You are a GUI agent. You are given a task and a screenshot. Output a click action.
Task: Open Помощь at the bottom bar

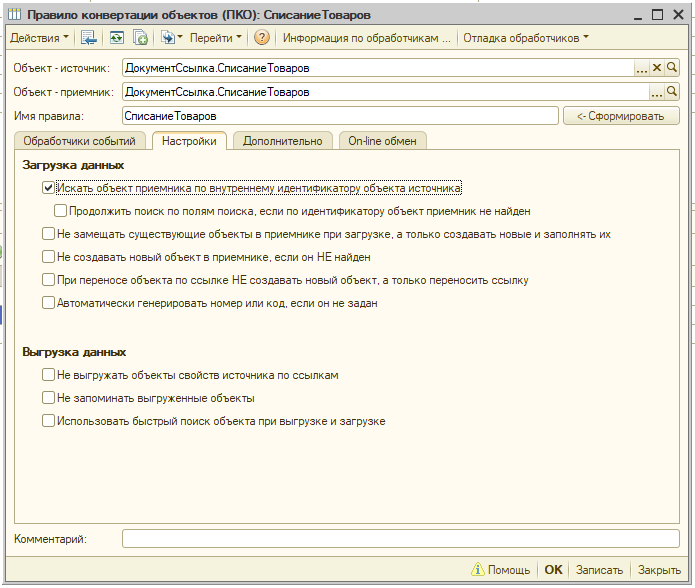tap(508, 570)
